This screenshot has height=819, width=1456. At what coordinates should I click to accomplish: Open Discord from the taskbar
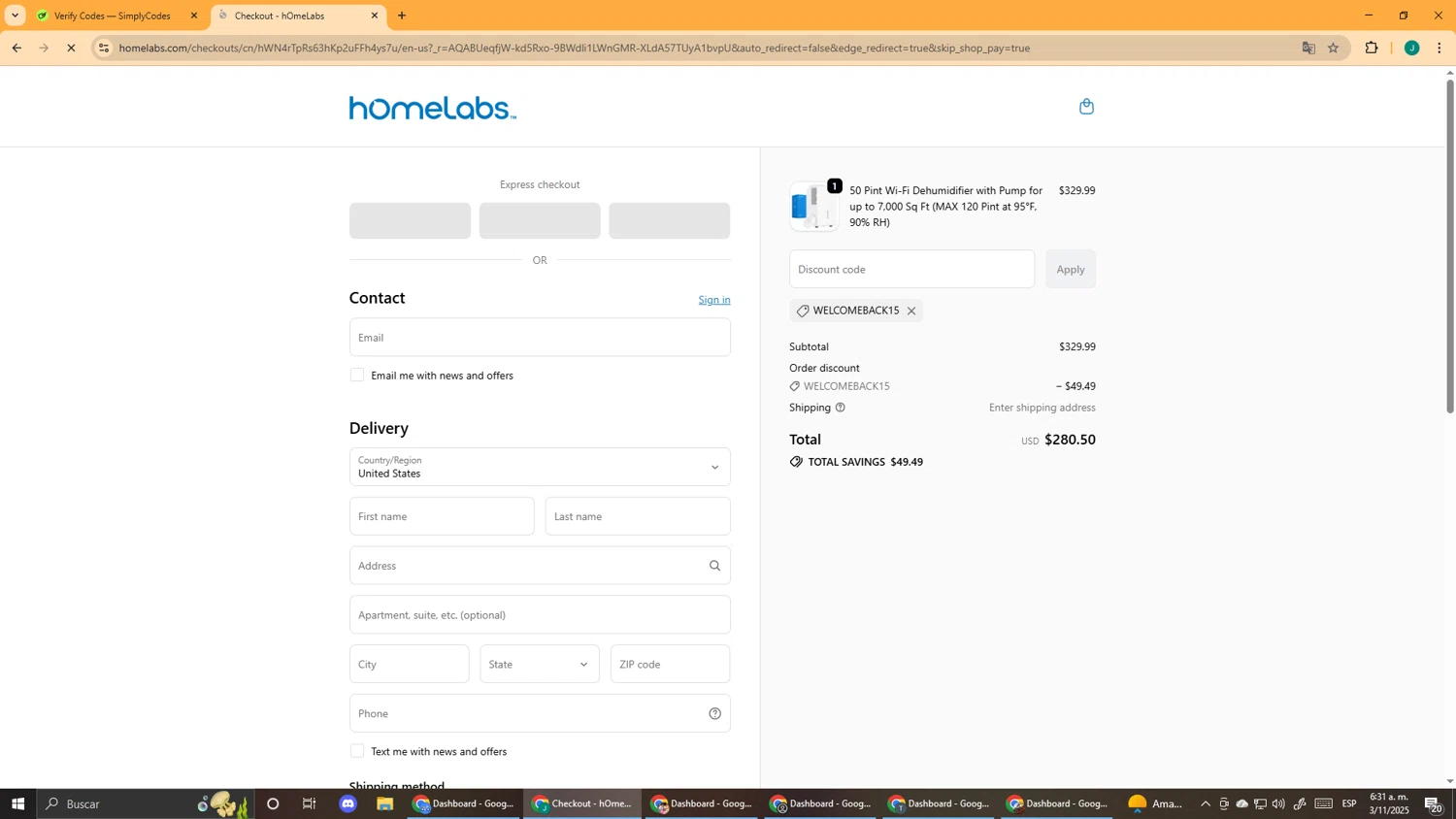(348, 803)
